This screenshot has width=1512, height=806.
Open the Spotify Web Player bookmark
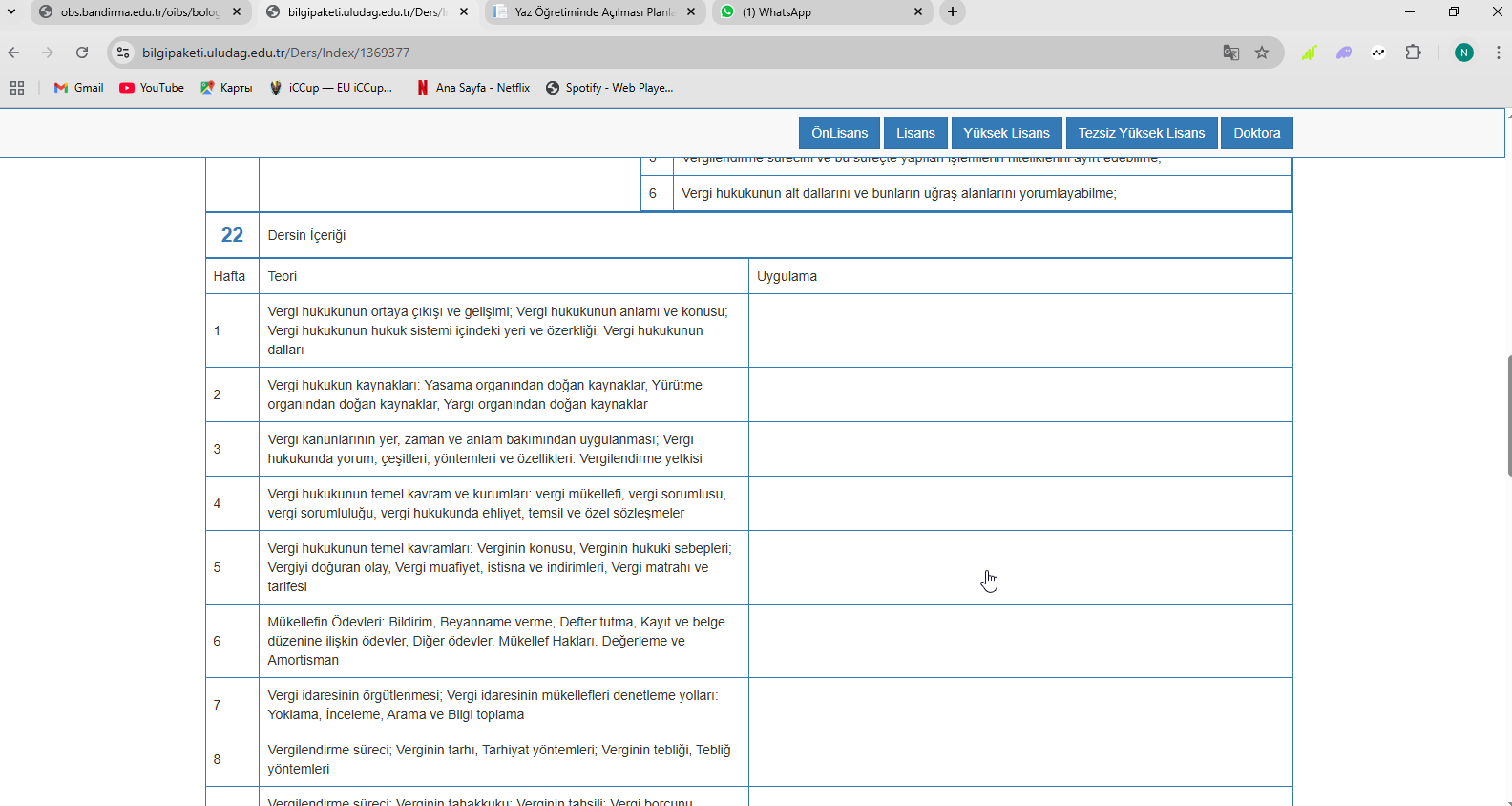610,88
